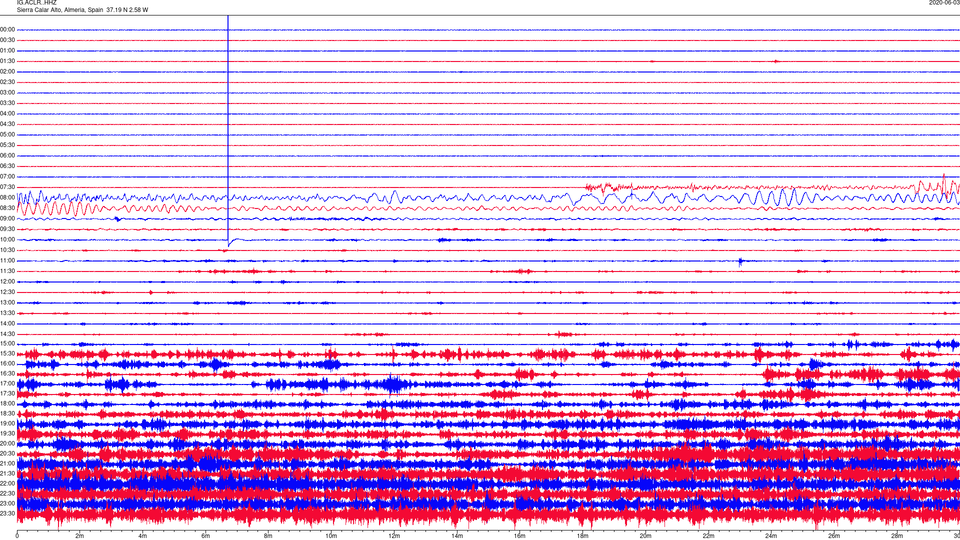Select the 02:30 trace time label

click(x=7, y=82)
